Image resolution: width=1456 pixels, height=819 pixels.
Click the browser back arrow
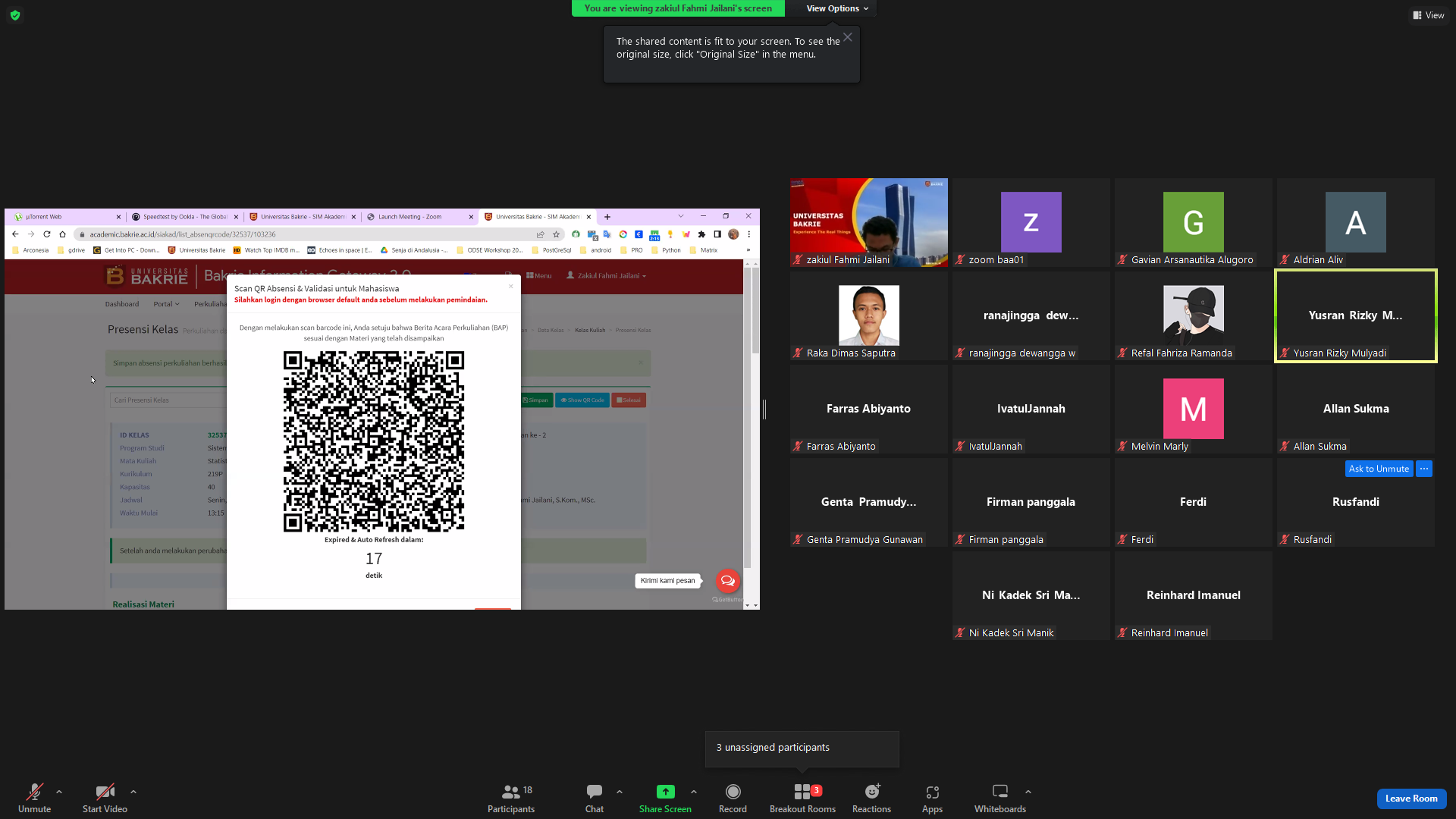(15, 234)
